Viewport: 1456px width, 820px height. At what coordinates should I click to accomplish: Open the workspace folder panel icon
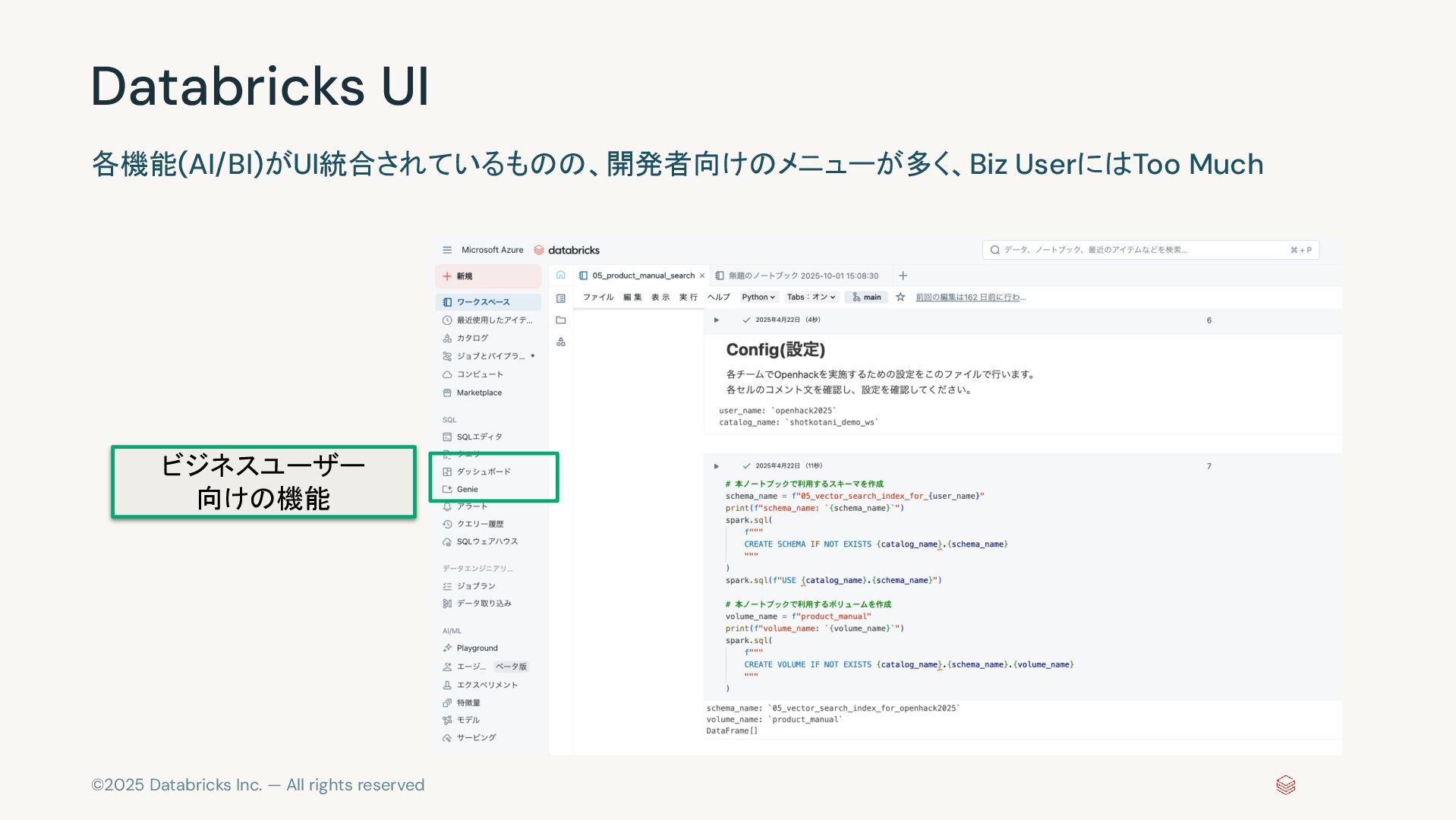(x=561, y=320)
